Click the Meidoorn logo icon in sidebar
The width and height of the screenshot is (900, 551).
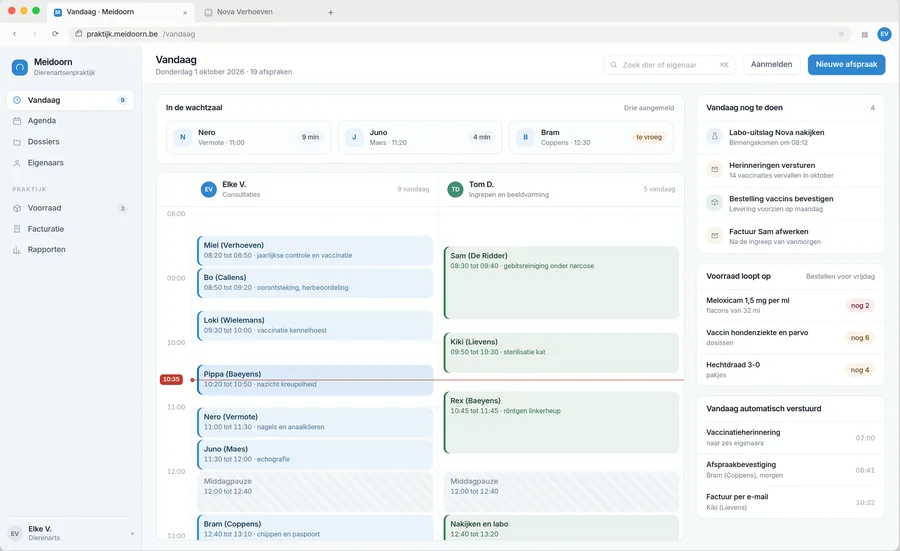(x=20, y=67)
